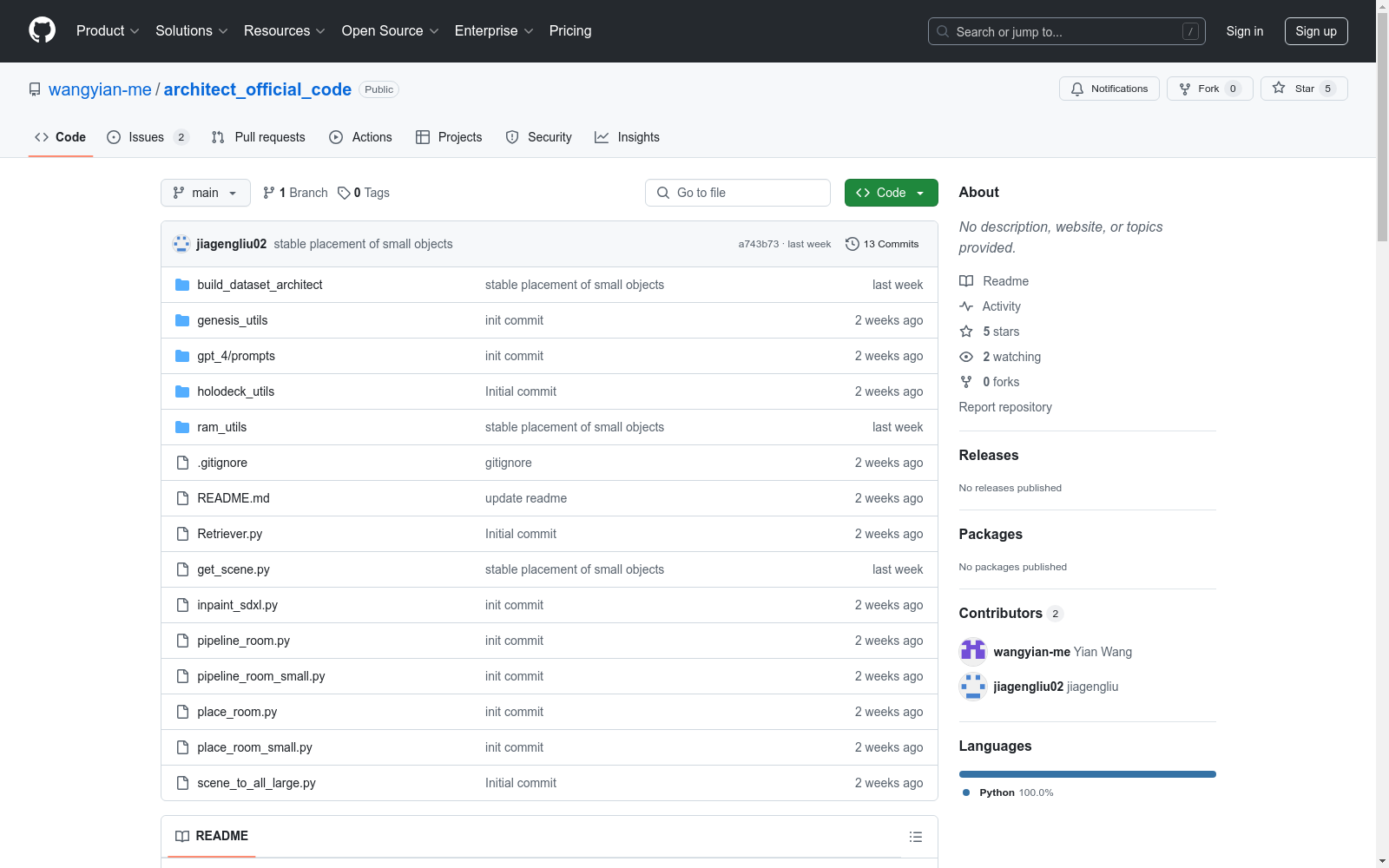
Task: Click the file icon beside Retriever.py
Action: [182, 534]
